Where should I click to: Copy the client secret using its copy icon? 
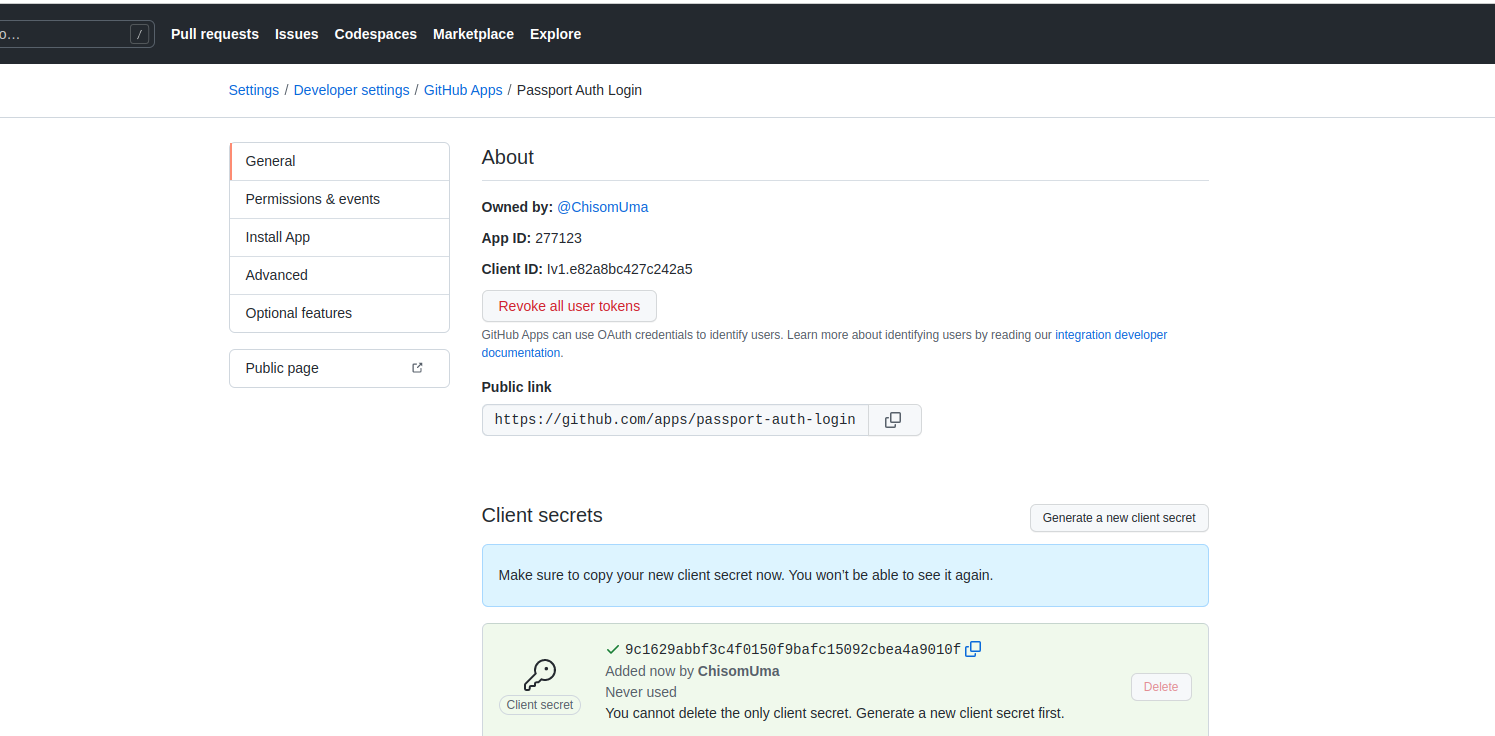click(973, 649)
